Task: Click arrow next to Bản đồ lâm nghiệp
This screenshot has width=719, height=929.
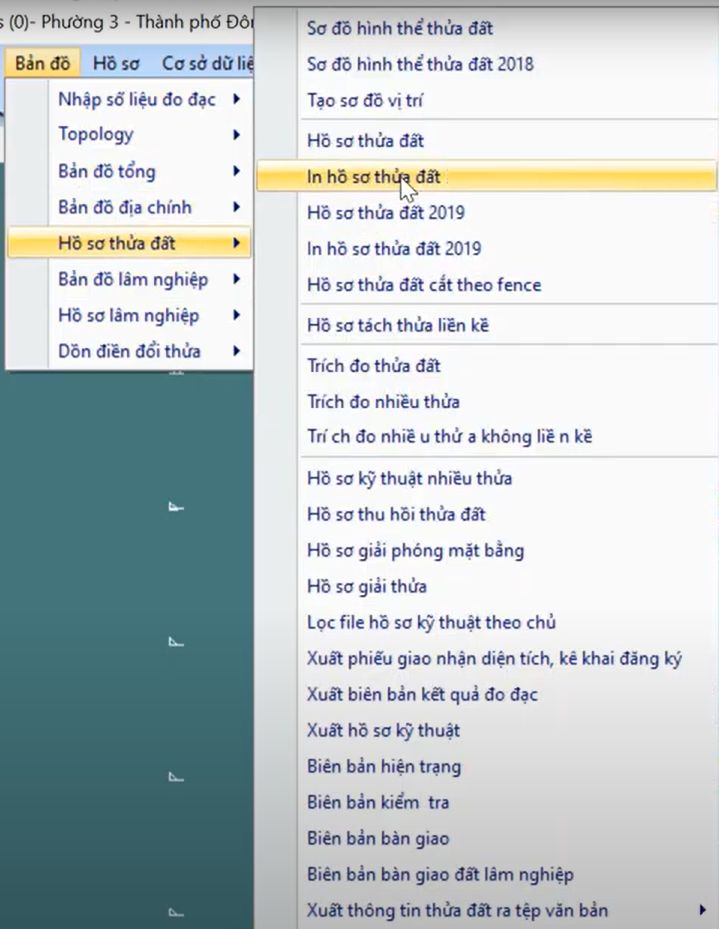Action: click(x=236, y=279)
